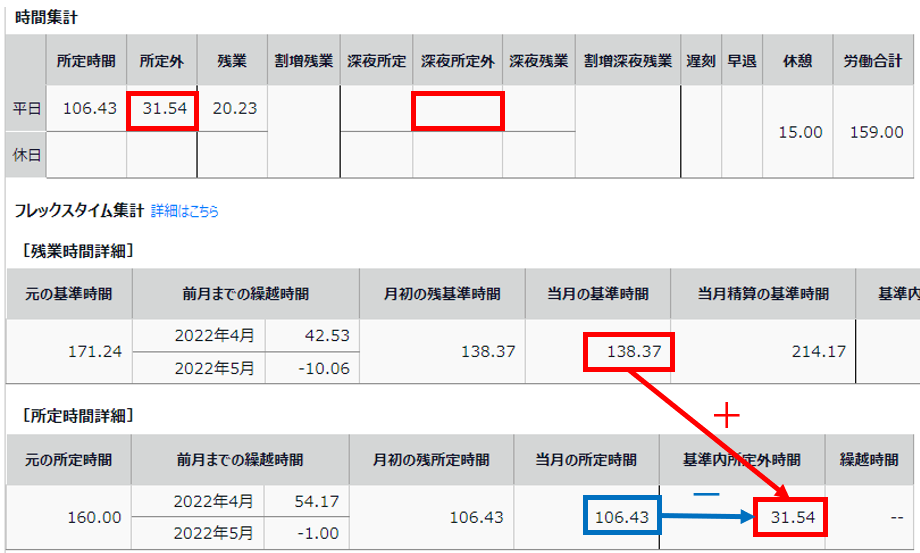Click the empty 深夜所定外 cell in 平日 row
This screenshot has width=920, height=553.
[458, 110]
